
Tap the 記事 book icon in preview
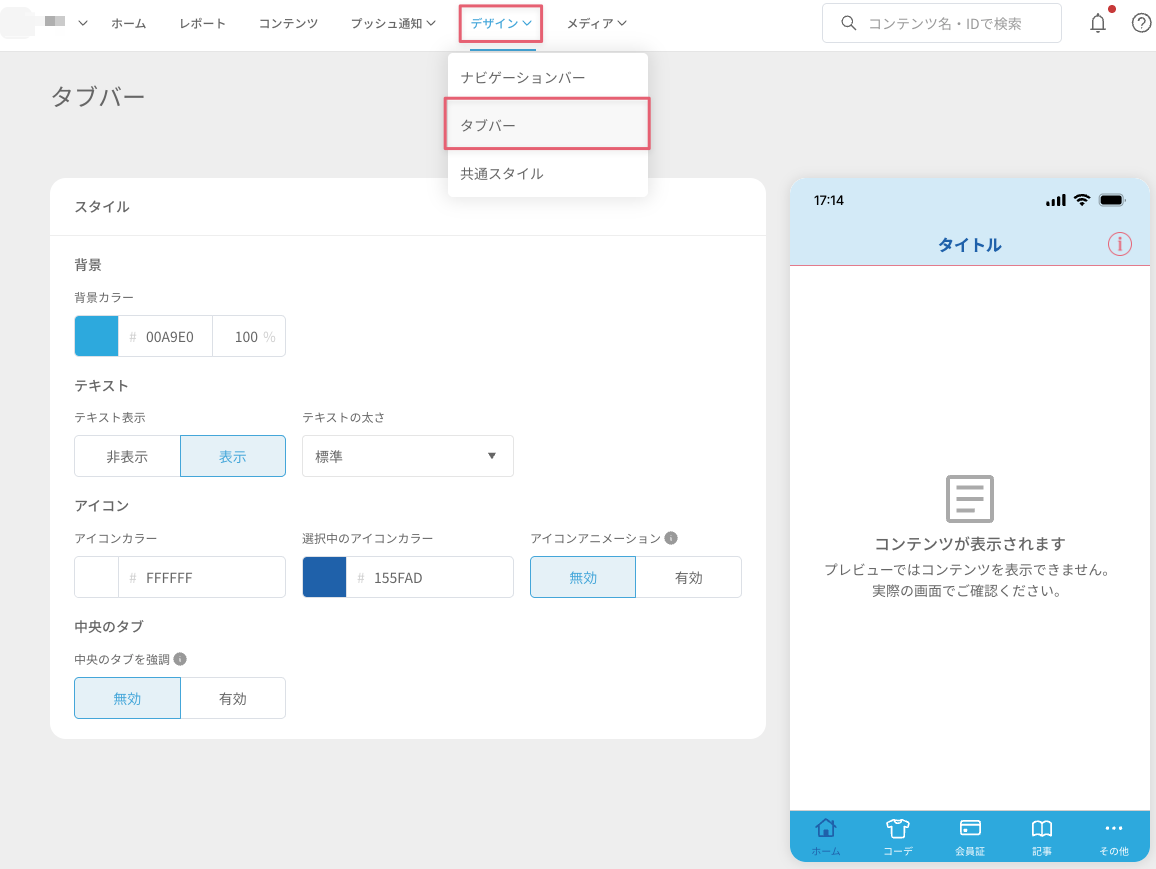[x=1042, y=828]
